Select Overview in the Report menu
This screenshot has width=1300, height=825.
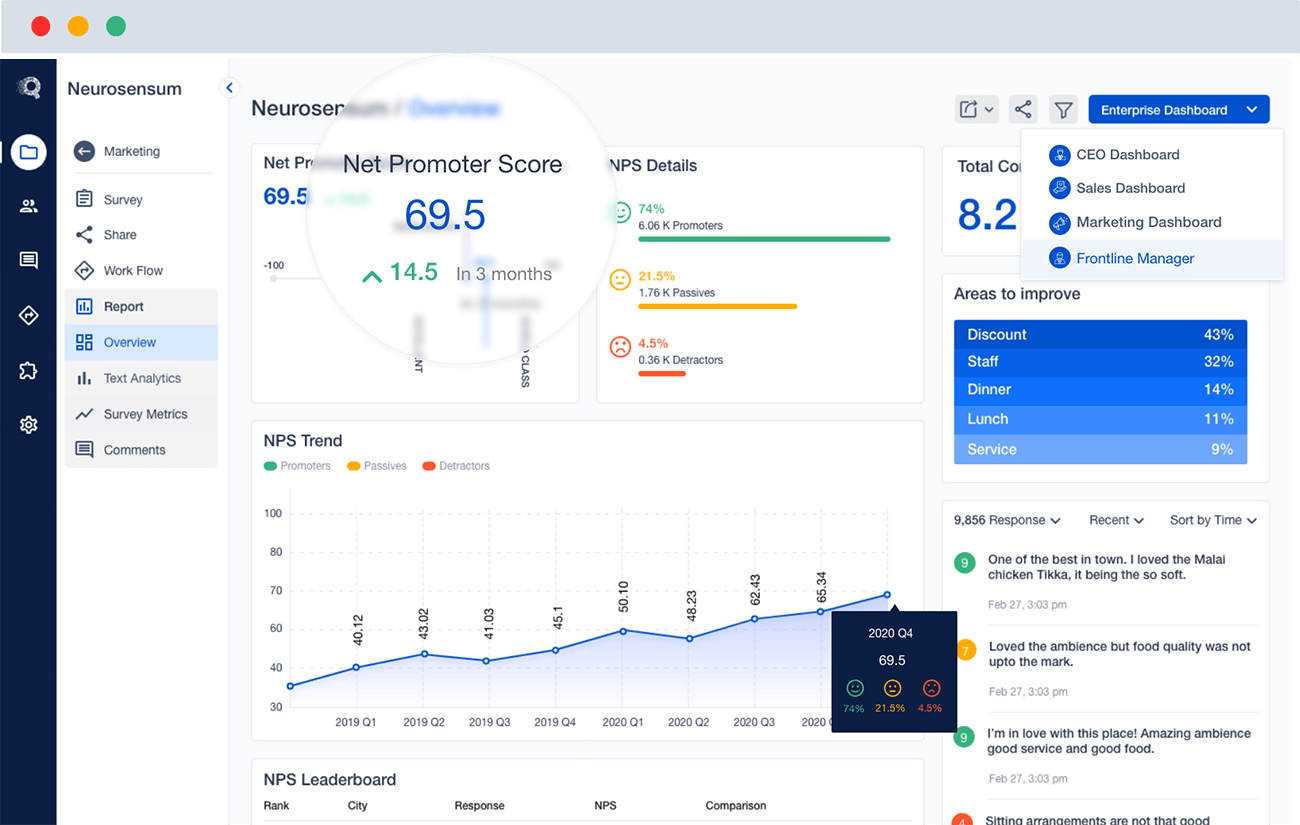[x=141, y=342]
